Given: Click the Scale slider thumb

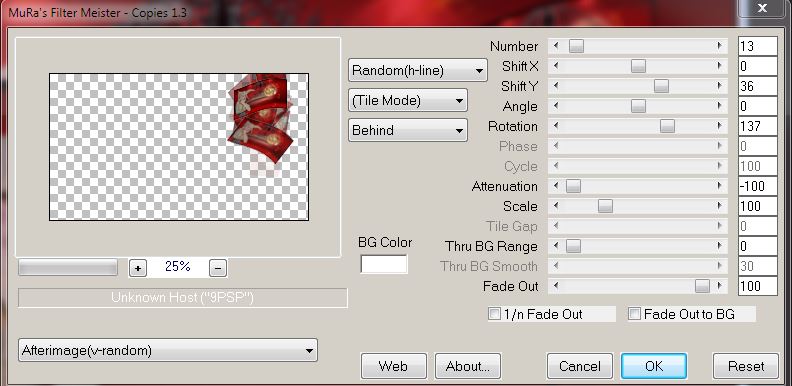Looking at the screenshot, I should click(605, 206).
